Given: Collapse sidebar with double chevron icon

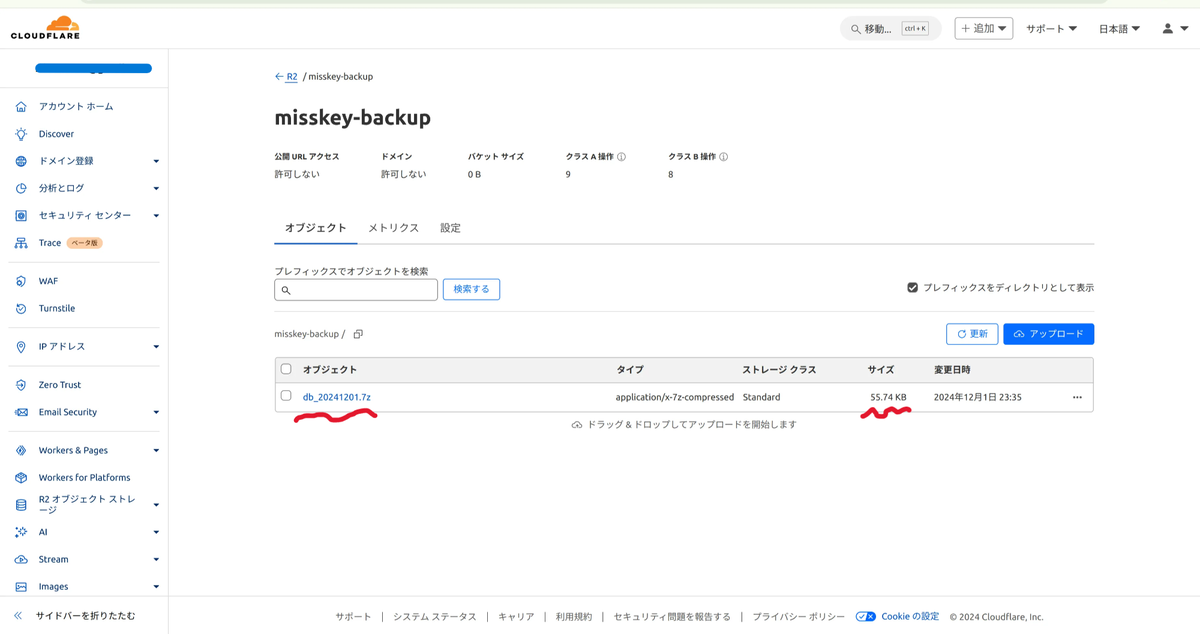Looking at the screenshot, I should (18, 616).
